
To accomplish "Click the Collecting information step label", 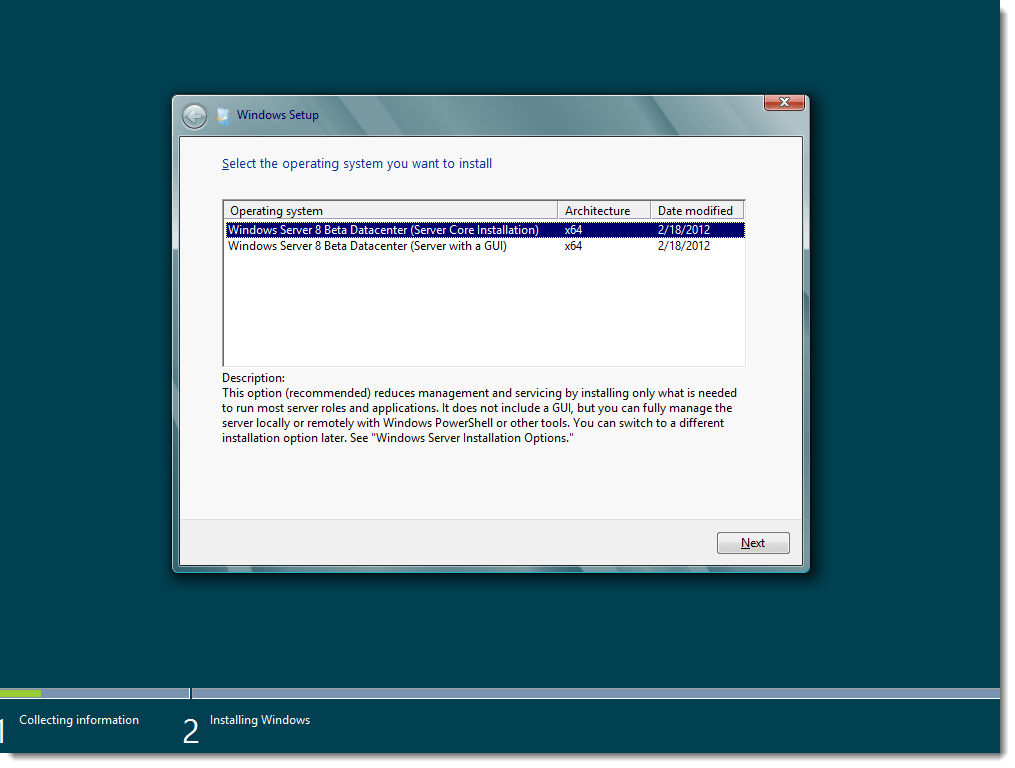I will (78, 719).
